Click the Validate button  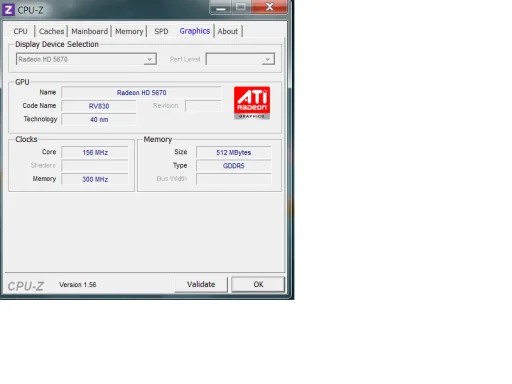pos(201,284)
